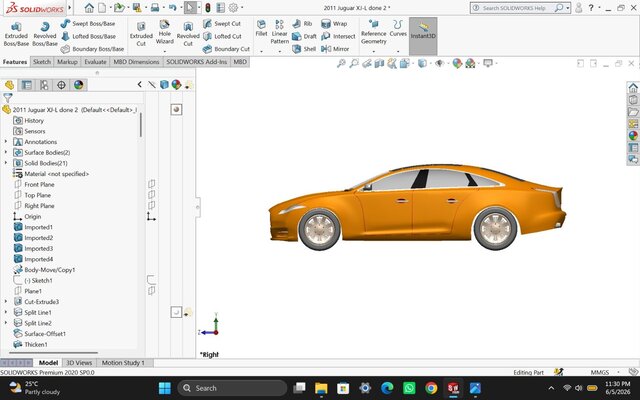Open the Curves tool
Image resolution: width=640 pixels, height=400 pixels.
pyautogui.click(x=398, y=28)
